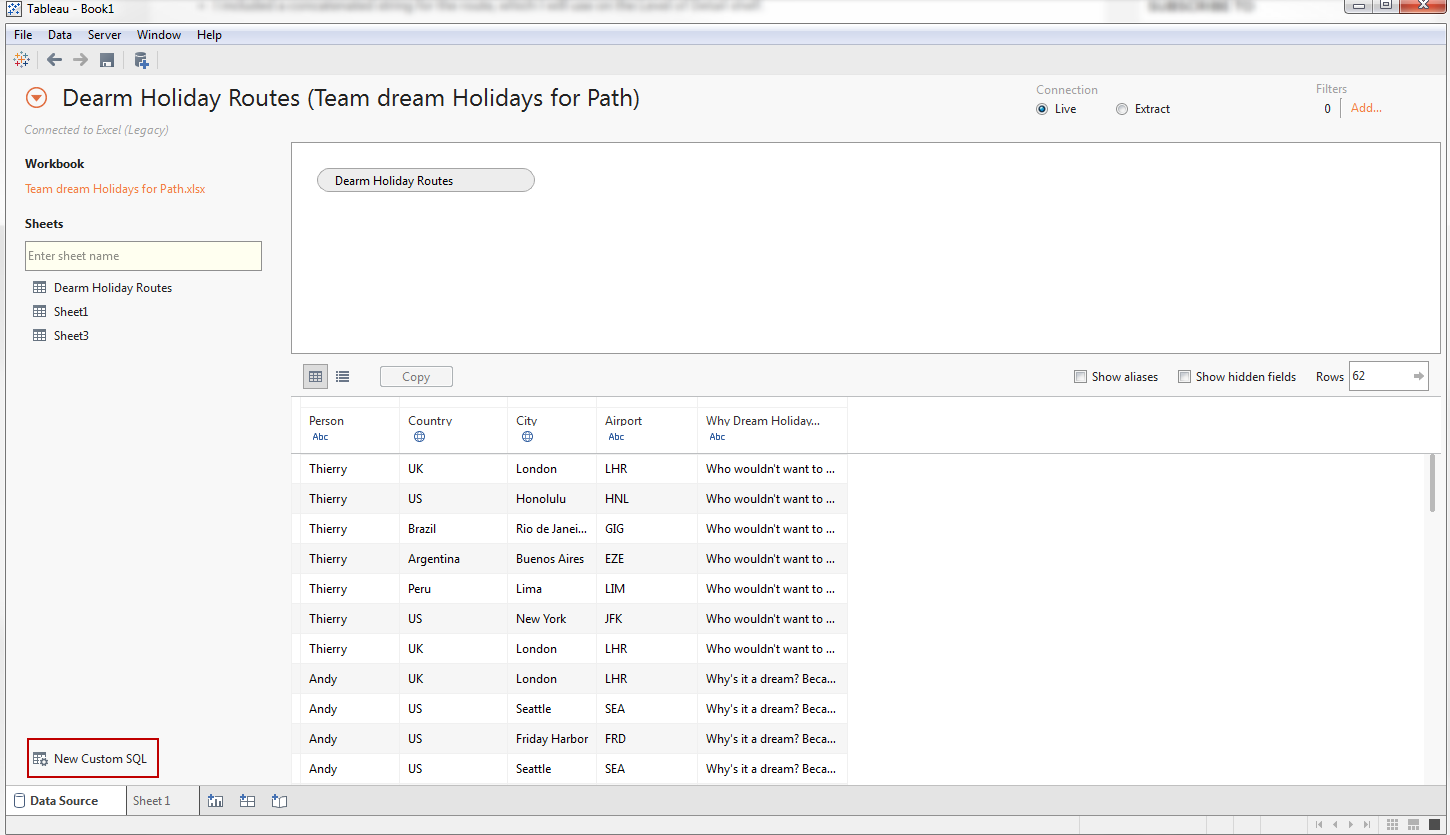Open the File menu
The width and height of the screenshot is (1450, 835).
tap(23, 35)
